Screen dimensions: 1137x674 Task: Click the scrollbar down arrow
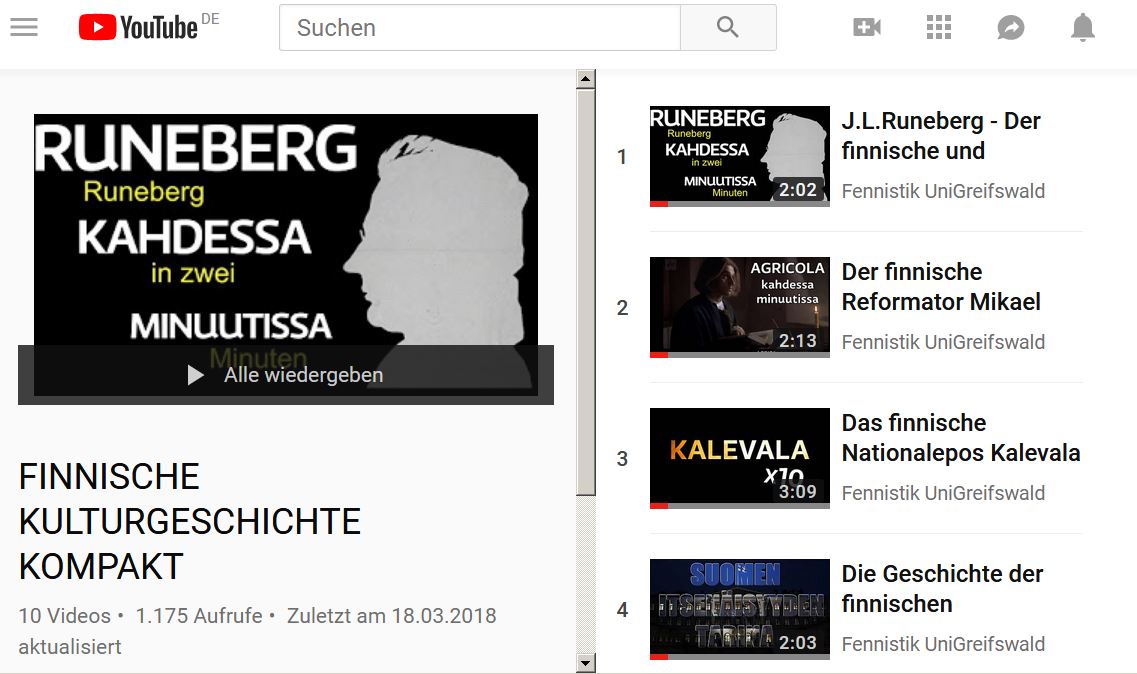pyautogui.click(x=586, y=663)
